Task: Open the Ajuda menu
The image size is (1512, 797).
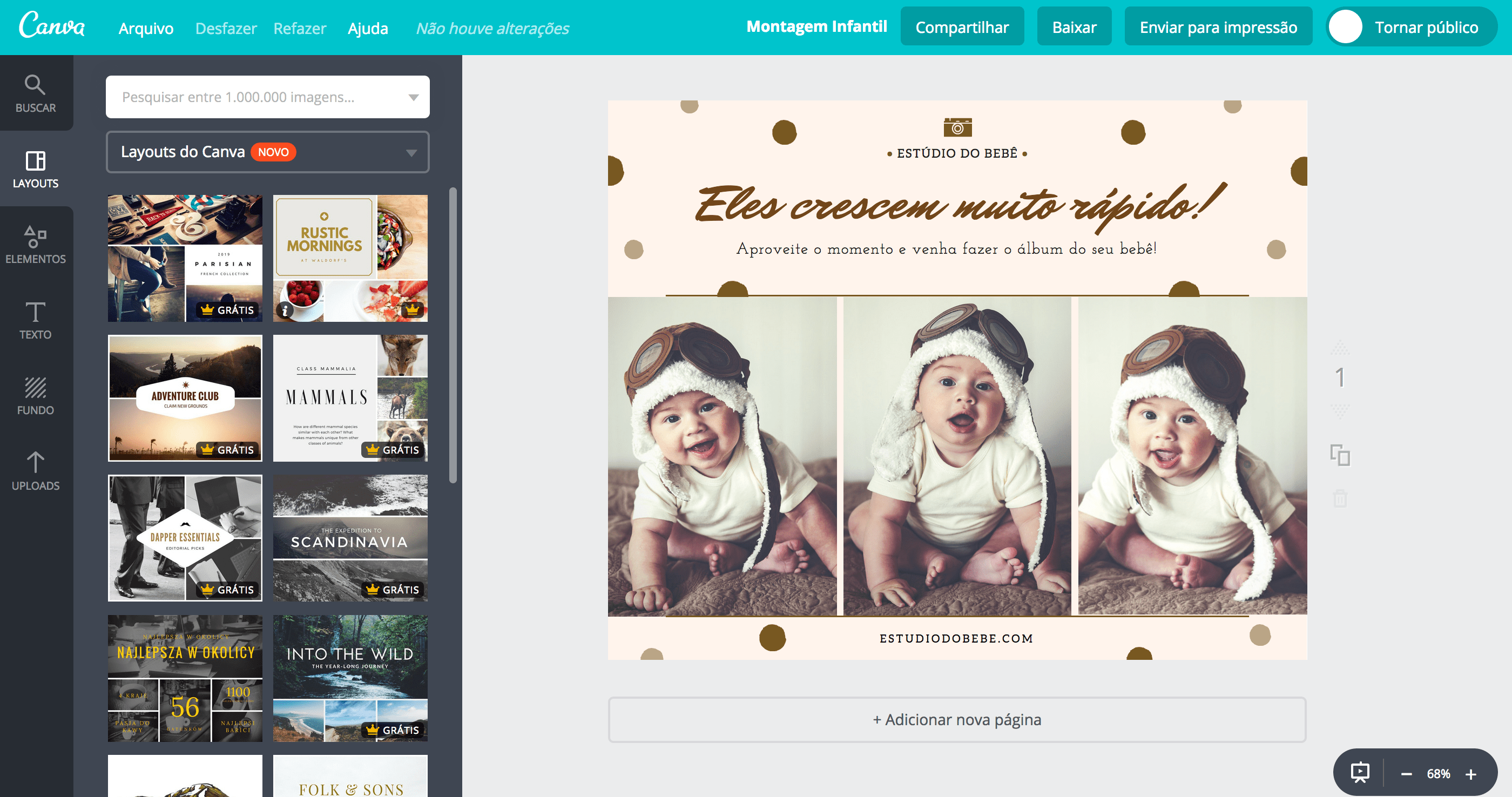Action: coord(368,28)
